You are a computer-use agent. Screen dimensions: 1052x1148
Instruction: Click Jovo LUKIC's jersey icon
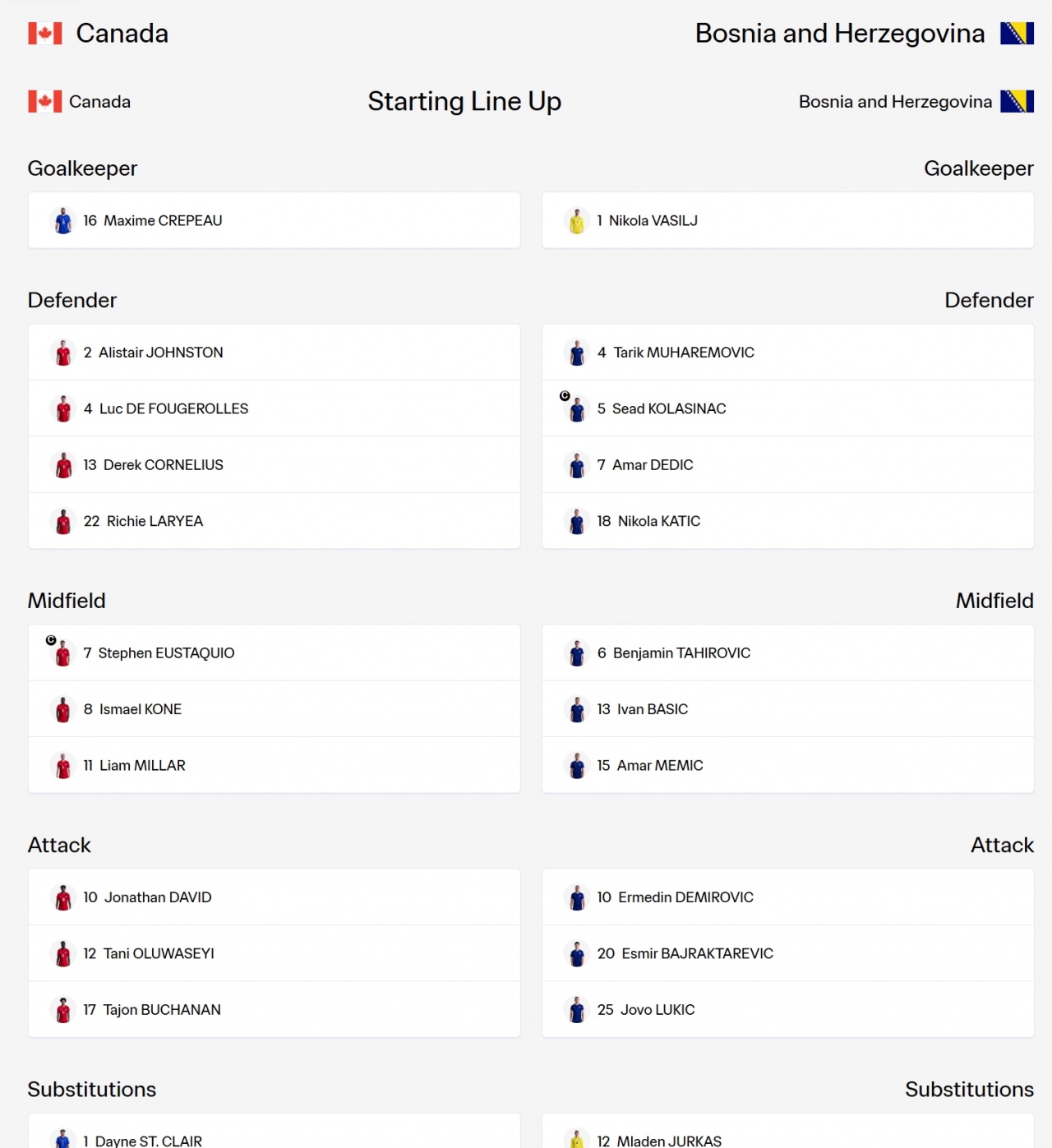coord(577,1010)
